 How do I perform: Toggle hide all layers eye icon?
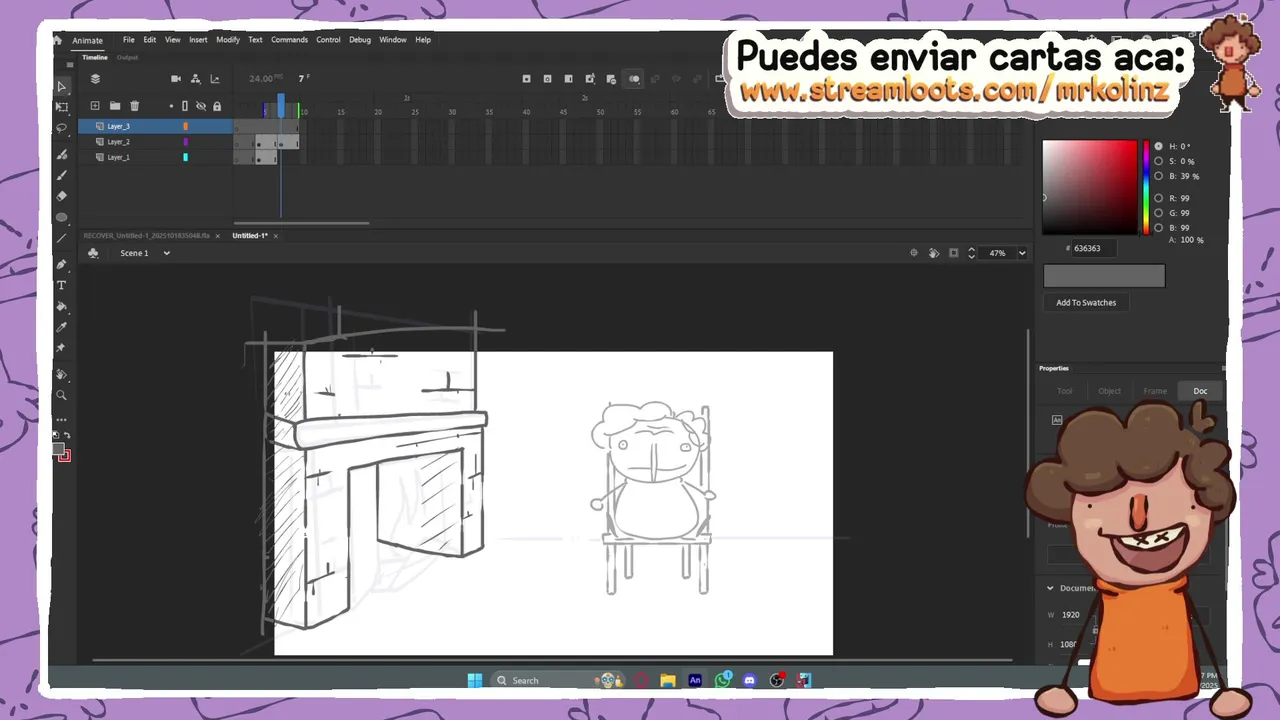click(x=201, y=106)
